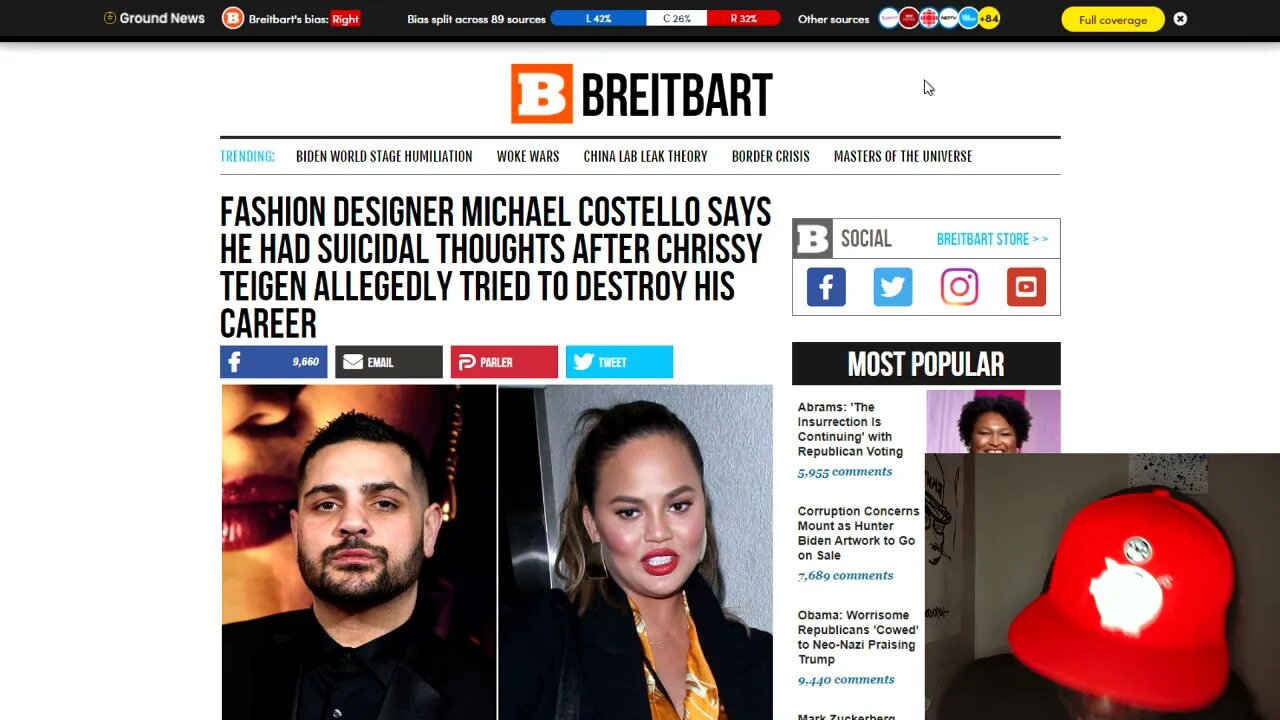
Task: Tweet this article
Action: click(619, 362)
